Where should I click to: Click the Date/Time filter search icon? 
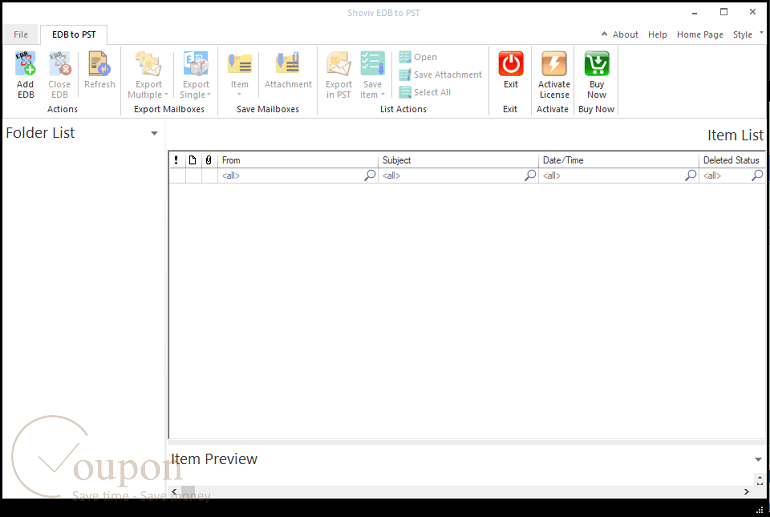[x=690, y=175]
